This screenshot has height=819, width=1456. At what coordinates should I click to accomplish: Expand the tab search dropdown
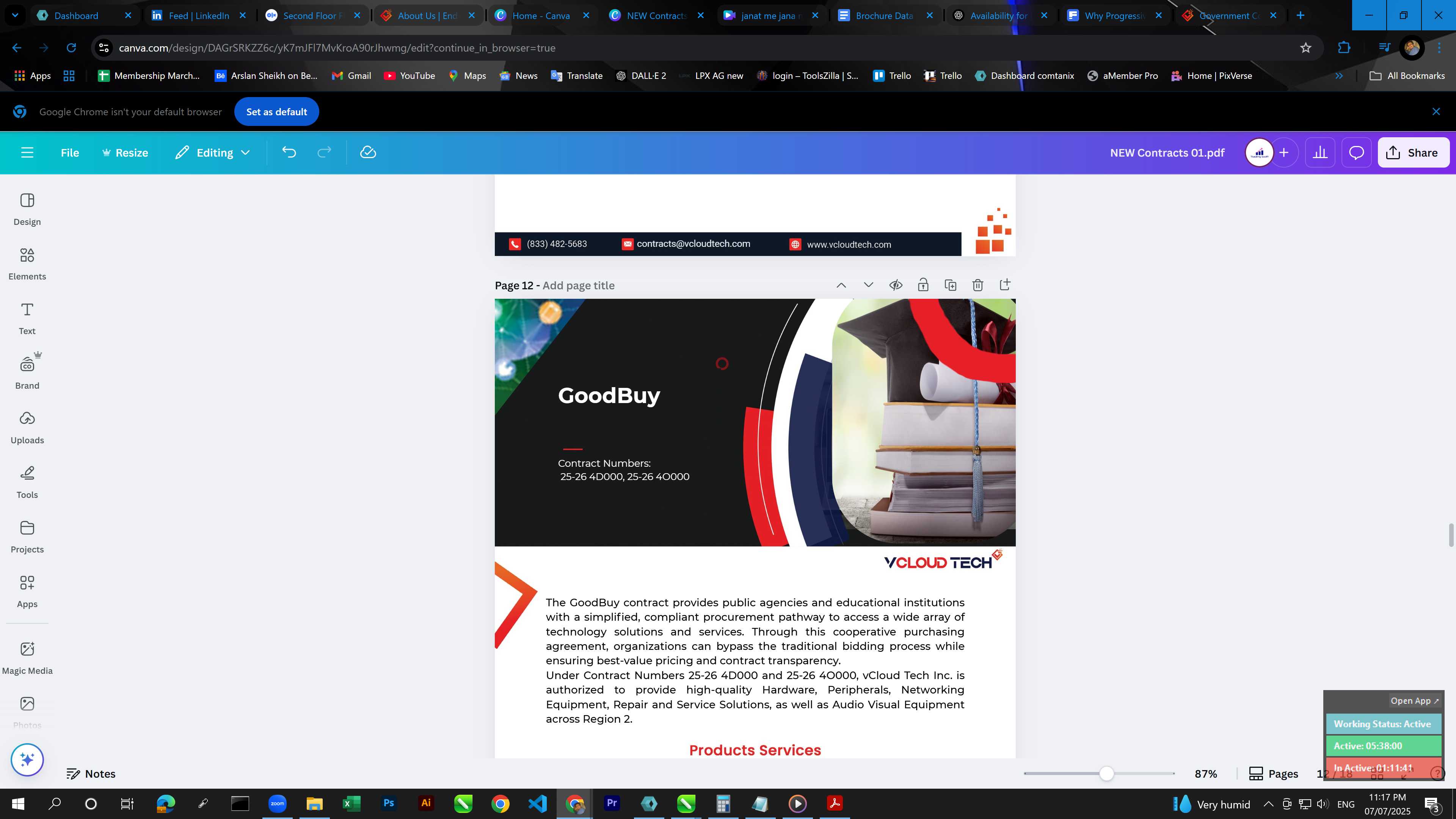pyautogui.click(x=15, y=15)
